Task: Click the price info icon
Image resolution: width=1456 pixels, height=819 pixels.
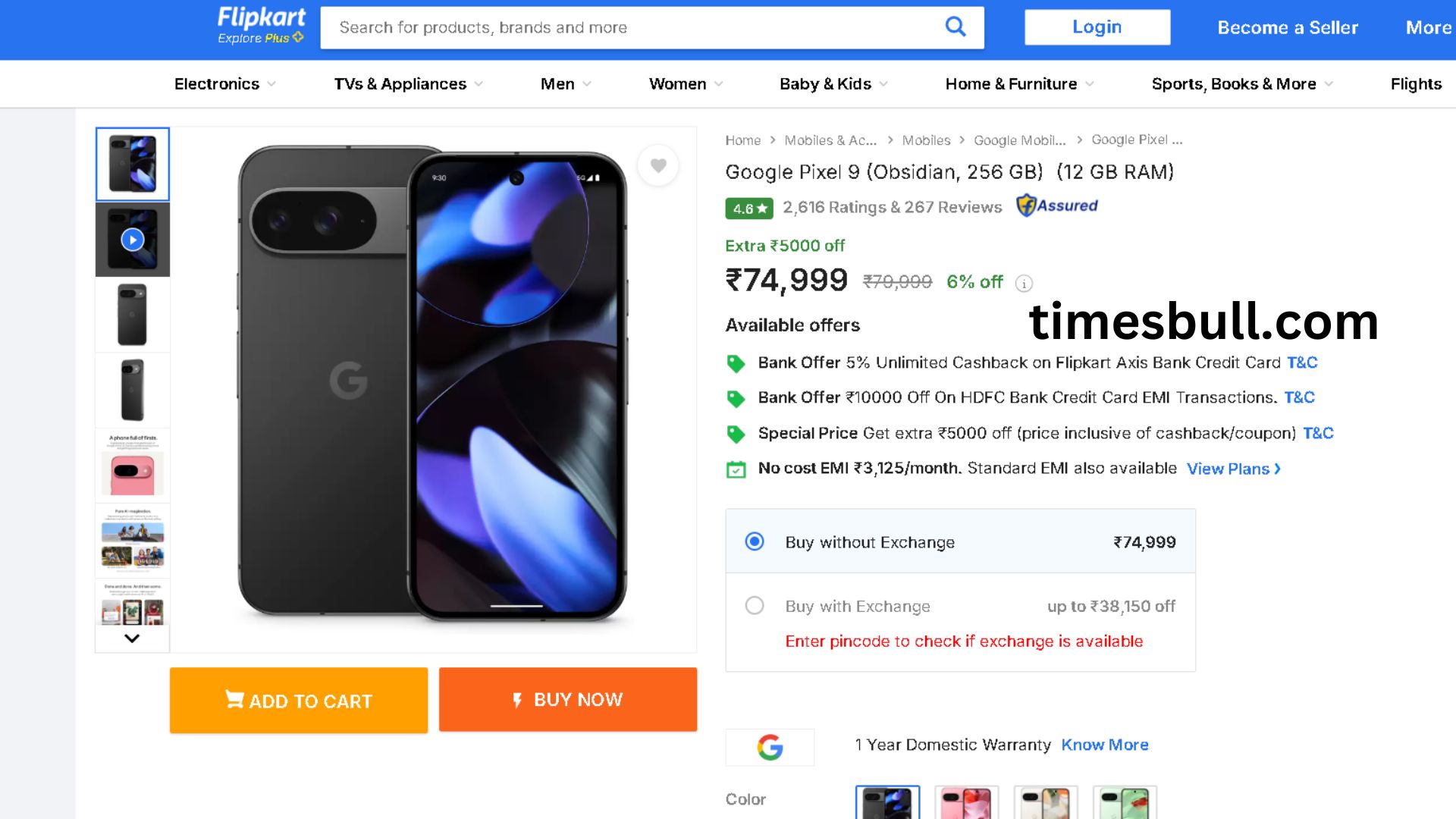Action: pyautogui.click(x=1024, y=284)
